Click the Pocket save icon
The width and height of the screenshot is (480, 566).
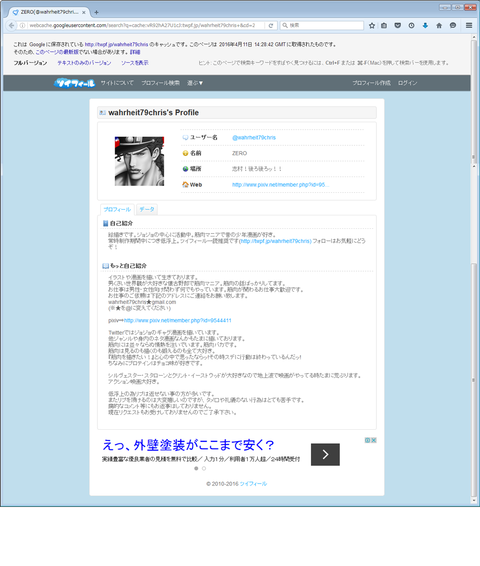click(x=398, y=25)
